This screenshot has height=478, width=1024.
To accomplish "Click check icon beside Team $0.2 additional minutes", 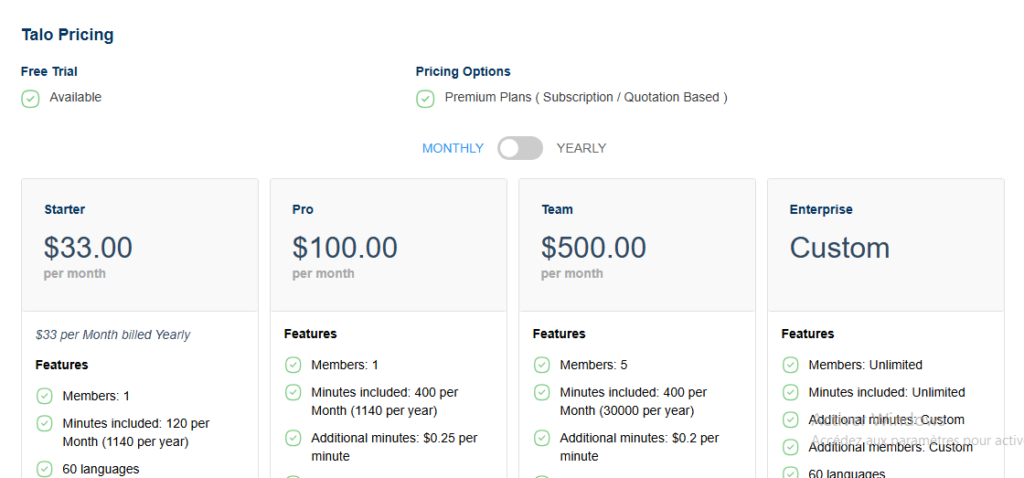I will coord(542,438).
